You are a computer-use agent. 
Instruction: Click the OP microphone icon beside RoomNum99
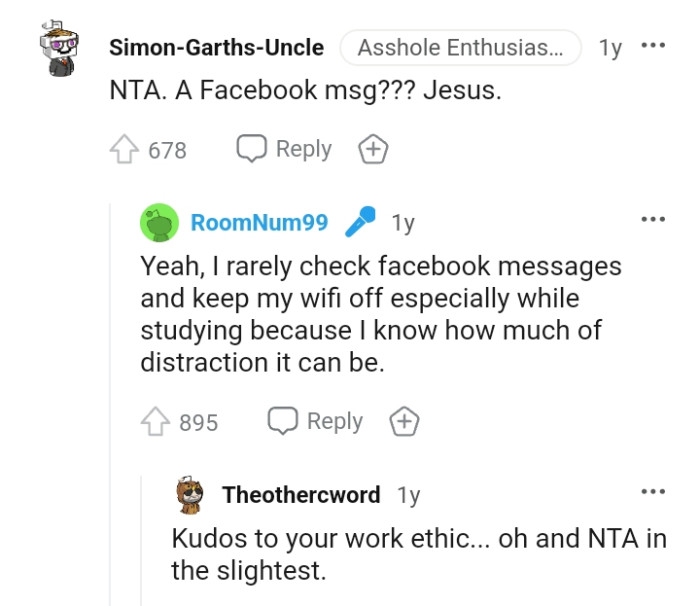pos(360,223)
